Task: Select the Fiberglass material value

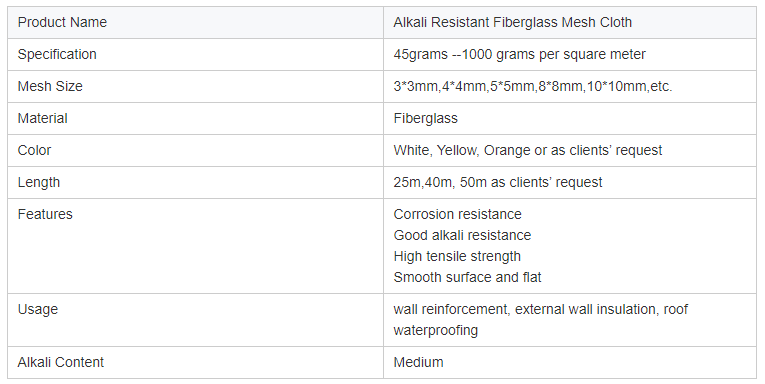Action: click(x=425, y=119)
